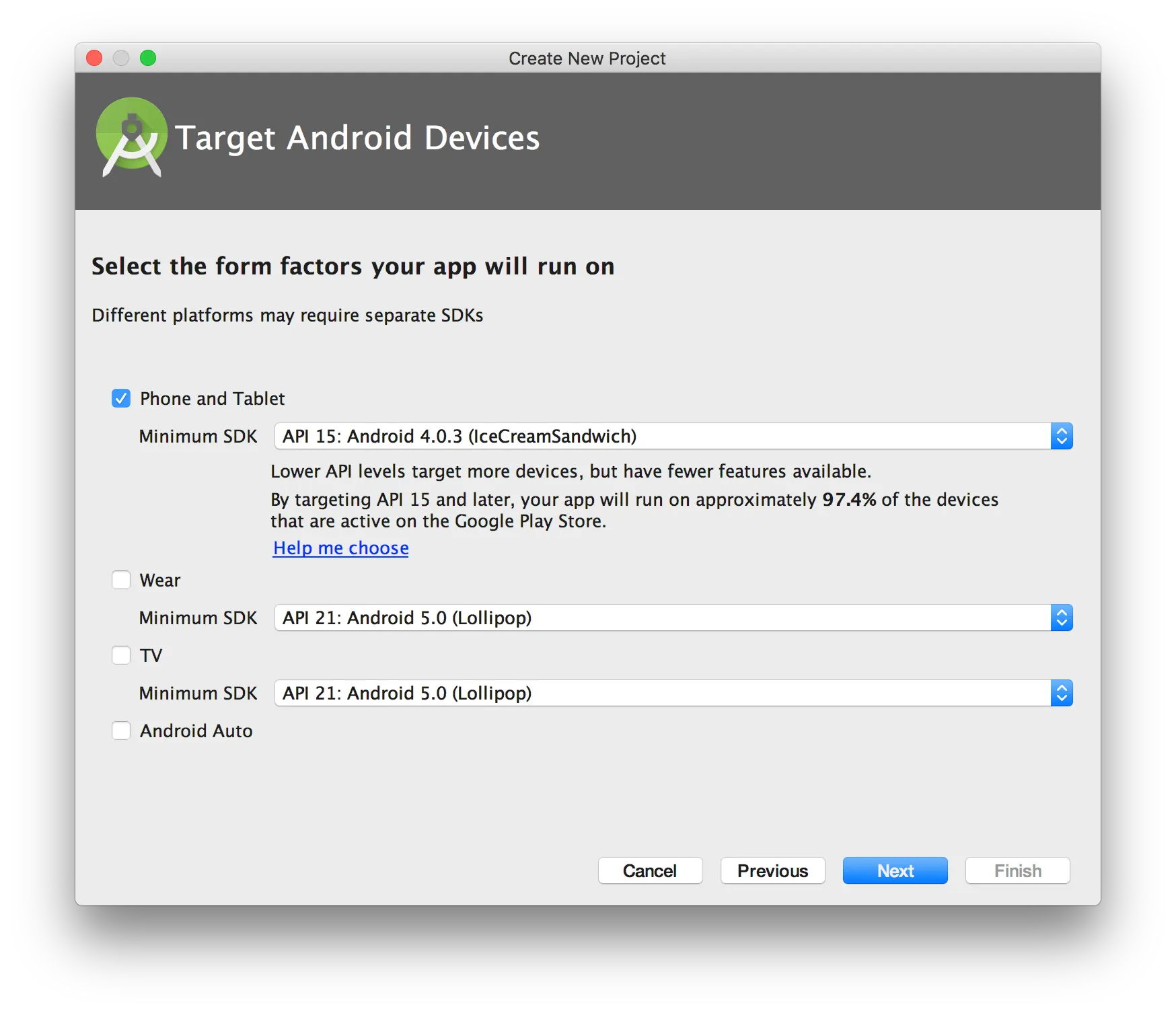This screenshot has width=1176, height=1013.
Task: Click the API 15 dropdown stepper arrows
Action: pos(1062,436)
